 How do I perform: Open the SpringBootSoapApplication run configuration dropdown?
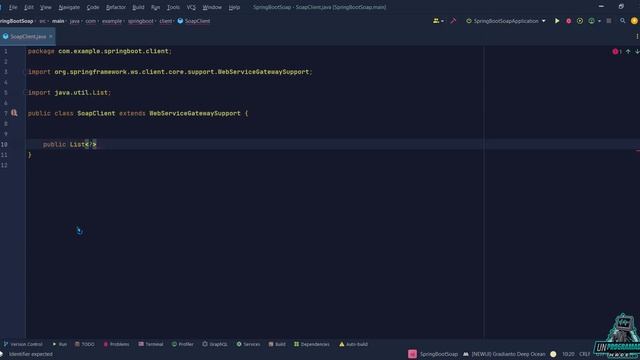(506, 21)
